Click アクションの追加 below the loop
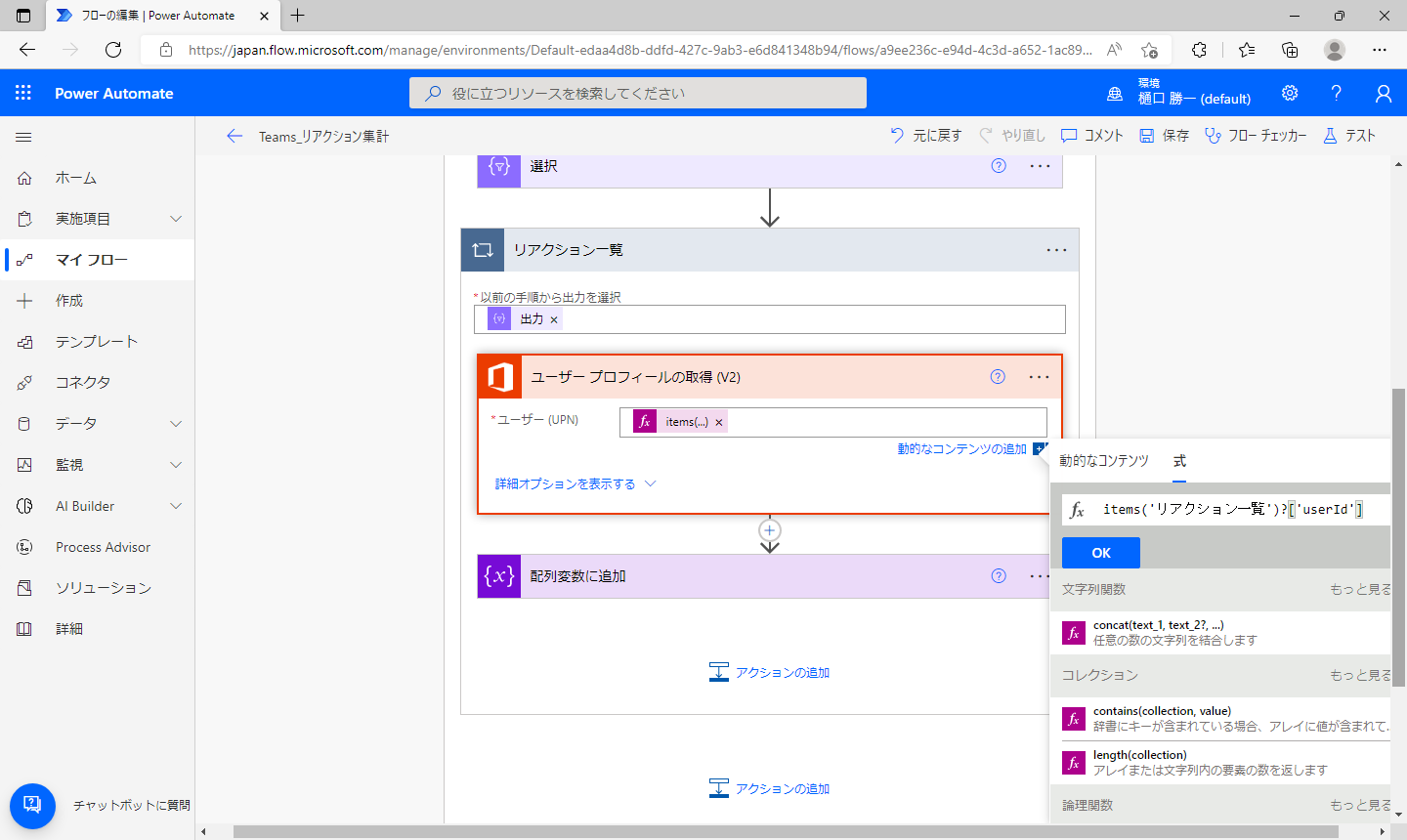The height and width of the screenshot is (840, 1407). 770,788
